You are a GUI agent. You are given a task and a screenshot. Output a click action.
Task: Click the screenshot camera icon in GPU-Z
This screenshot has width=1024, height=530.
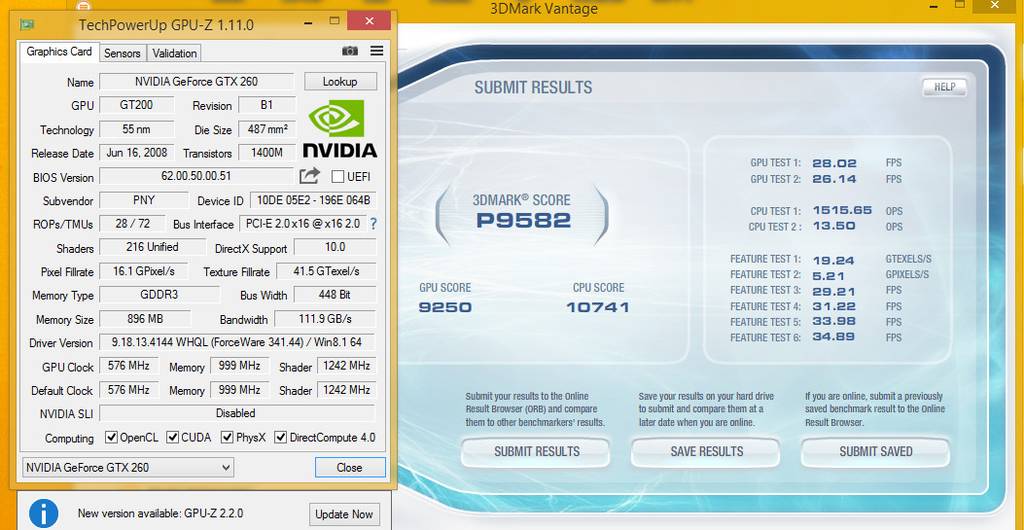(x=350, y=51)
